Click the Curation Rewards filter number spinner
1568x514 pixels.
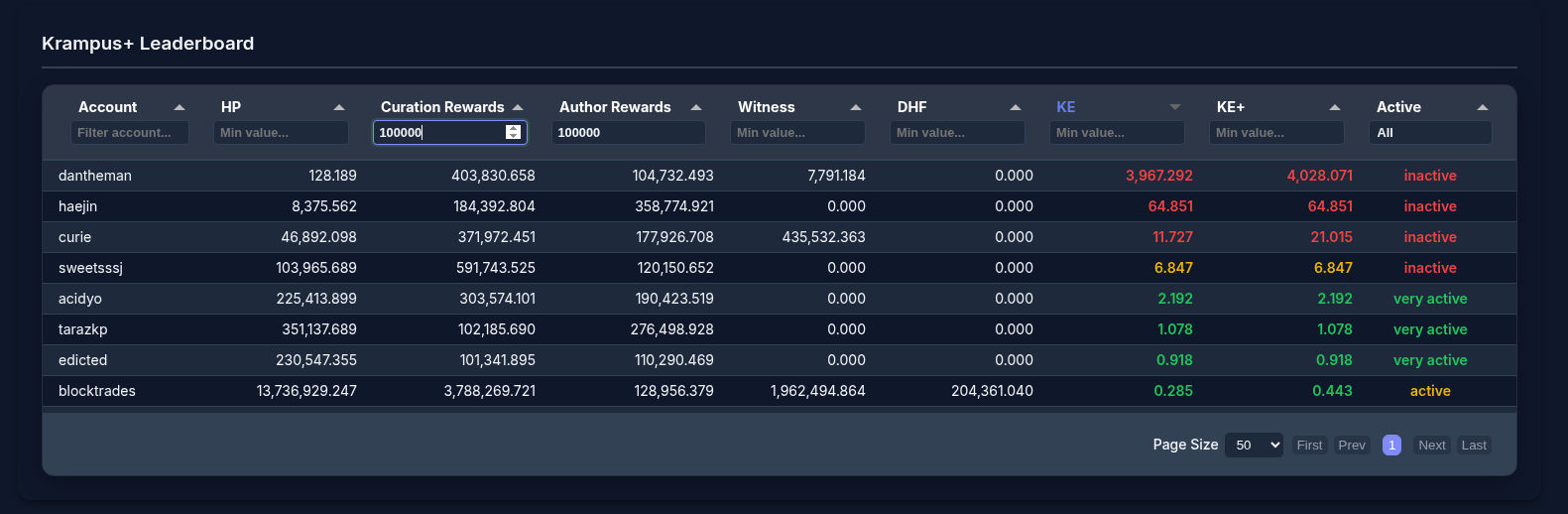[x=513, y=133]
